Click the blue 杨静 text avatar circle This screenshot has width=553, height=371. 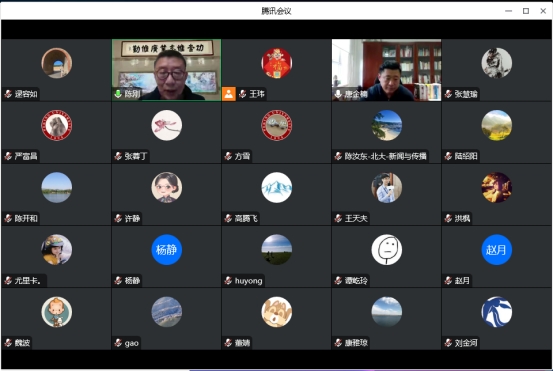pos(166,250)
